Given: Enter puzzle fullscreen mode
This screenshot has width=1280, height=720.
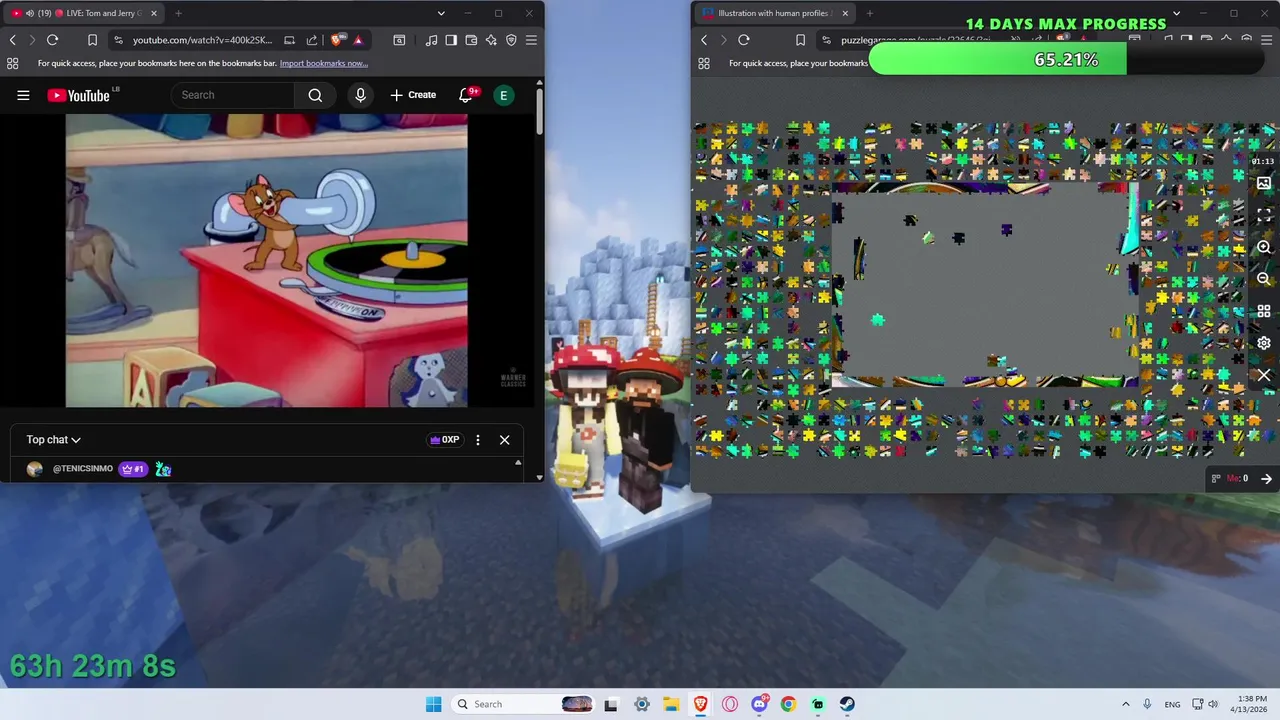Looking at the screenshot, I should pyautogui.click(x=1264, y=215).
